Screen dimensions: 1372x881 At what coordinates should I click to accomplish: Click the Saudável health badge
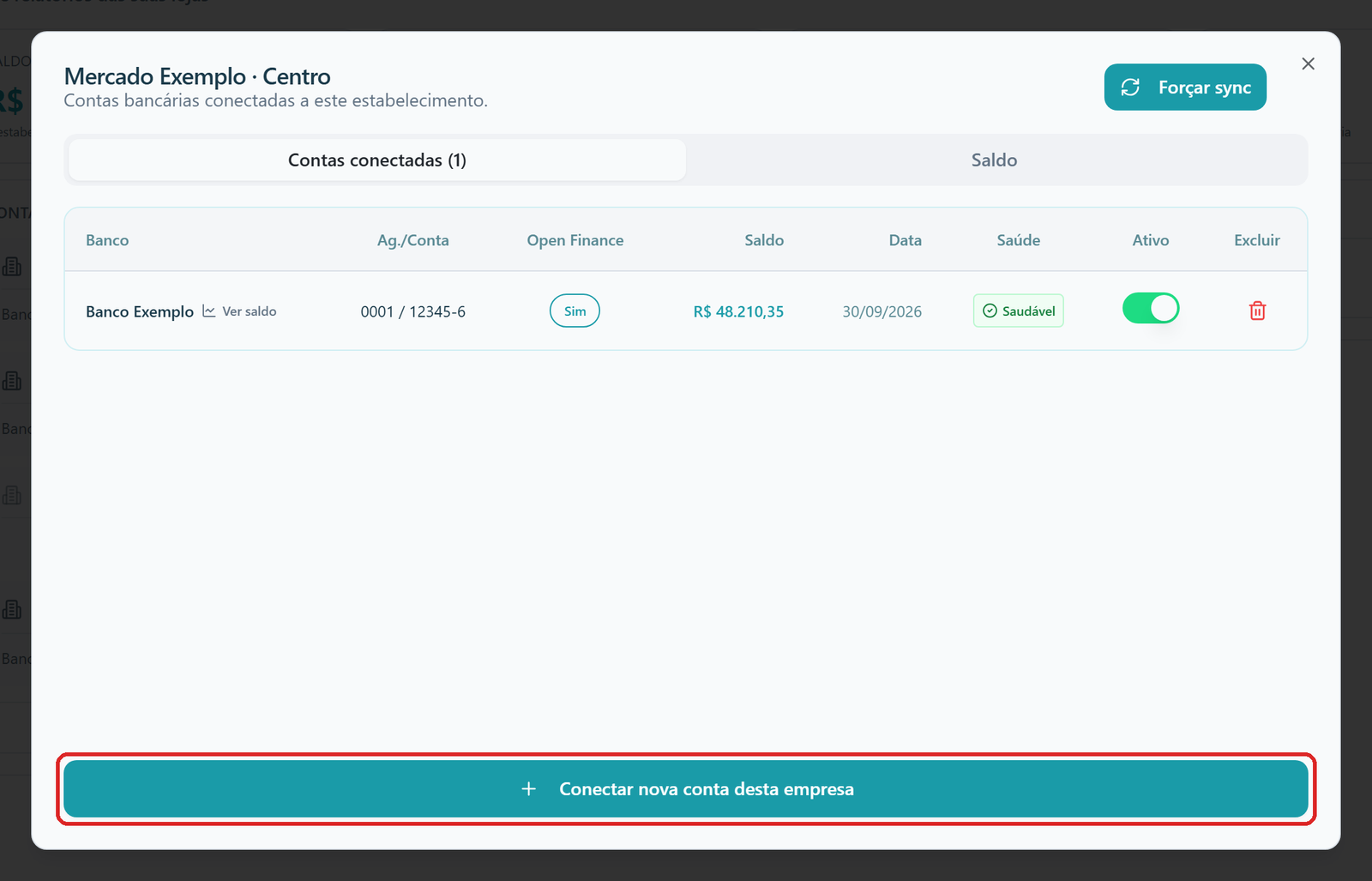(1019, 311)
